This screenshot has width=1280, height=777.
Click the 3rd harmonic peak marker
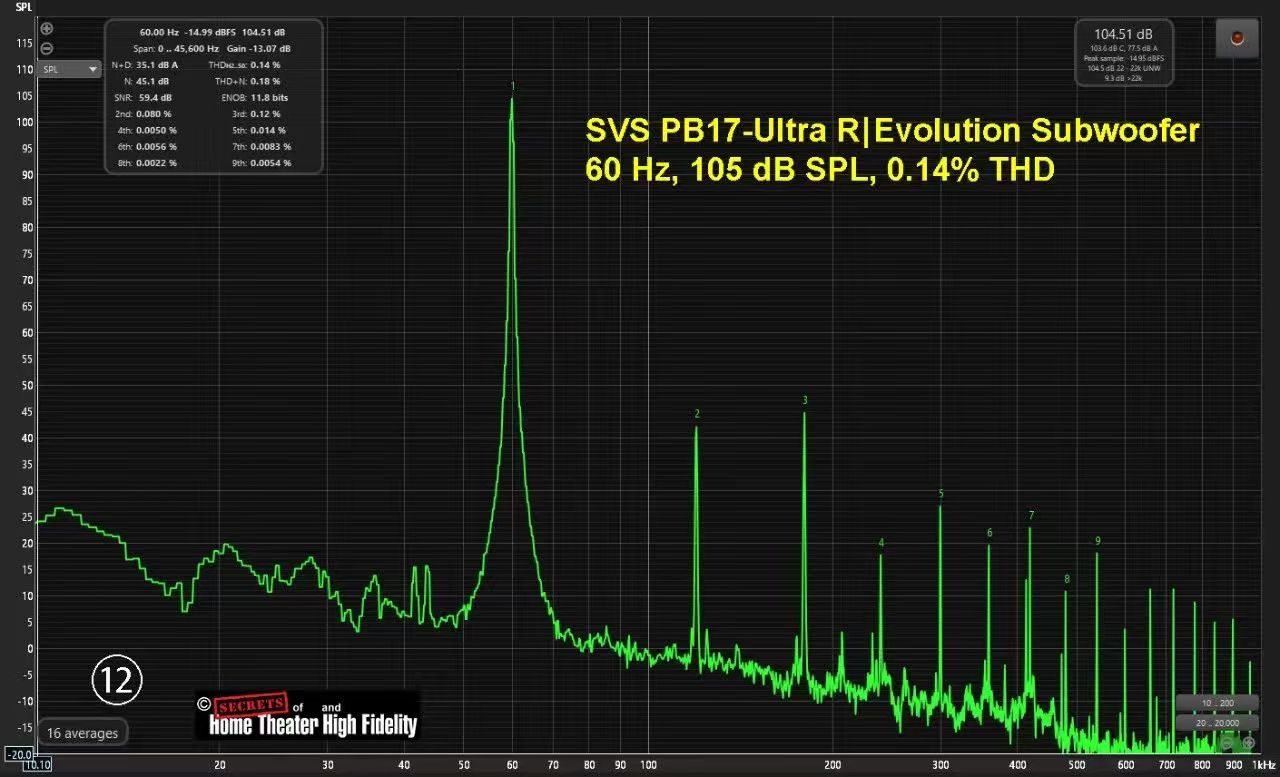(x=805, y=401)
